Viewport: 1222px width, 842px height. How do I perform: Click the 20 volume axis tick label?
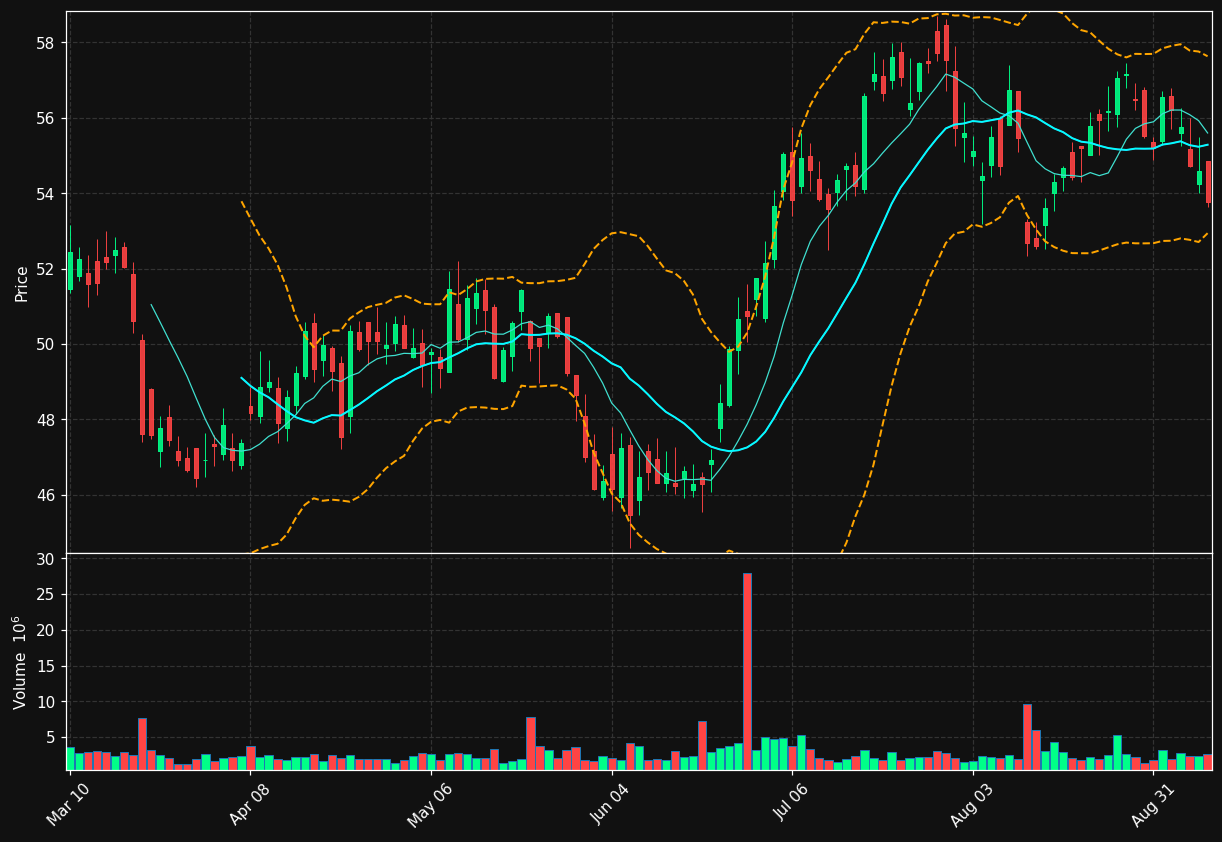[47, 631]
